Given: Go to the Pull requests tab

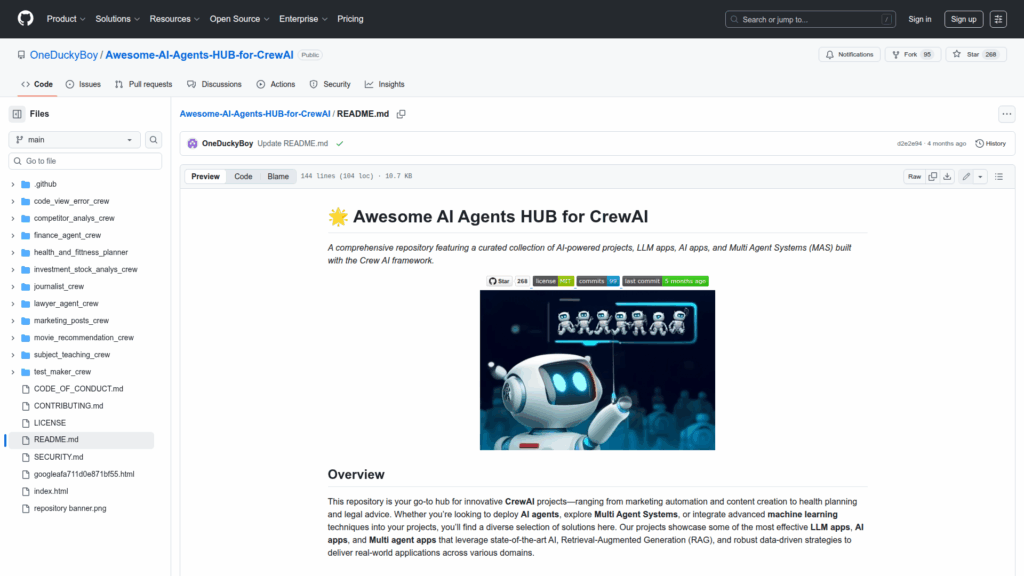Looking at the screenshot, I should coord(143,84).
